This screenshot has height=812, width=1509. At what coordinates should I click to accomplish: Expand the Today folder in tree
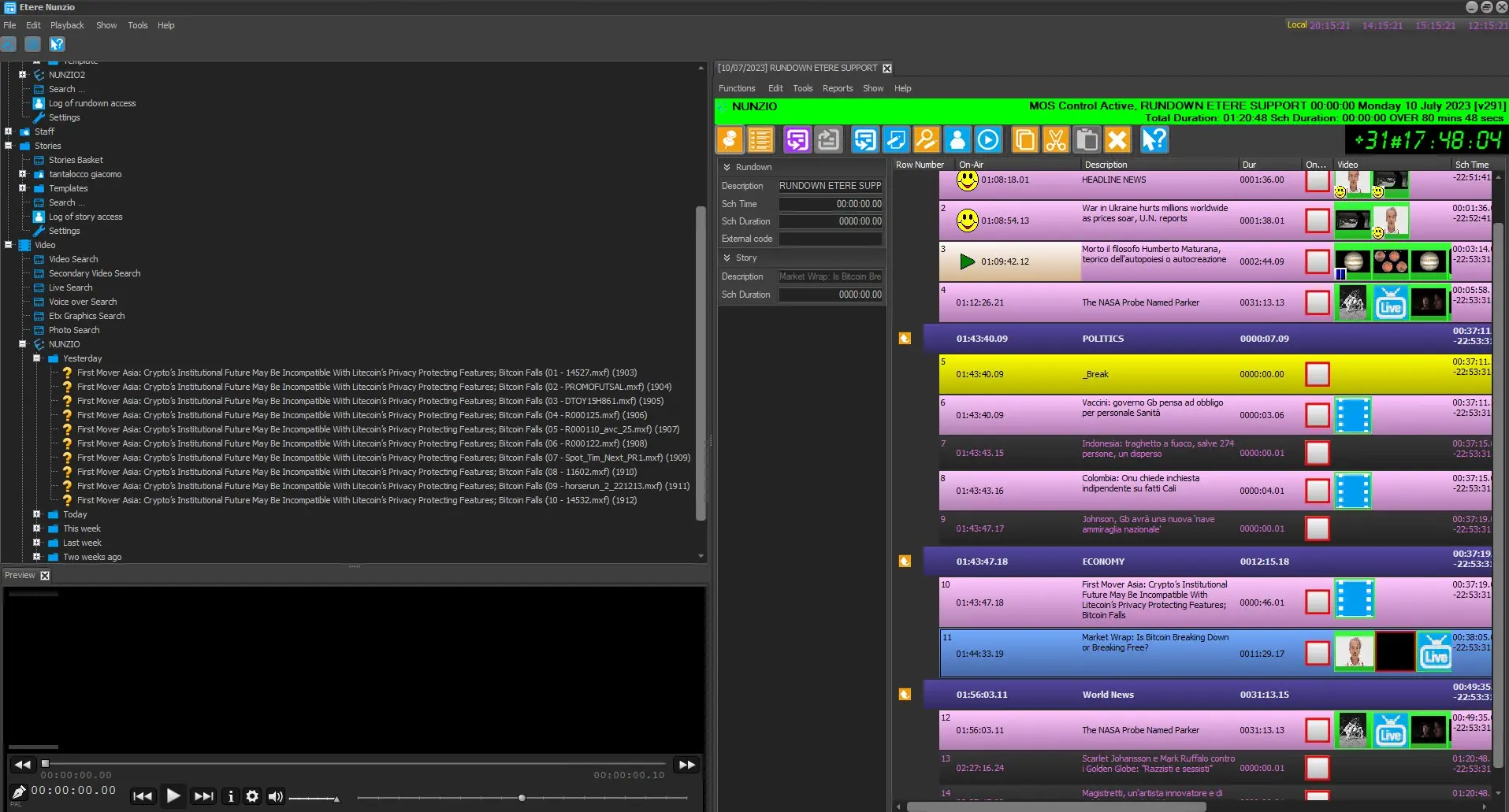pos(36,514)
